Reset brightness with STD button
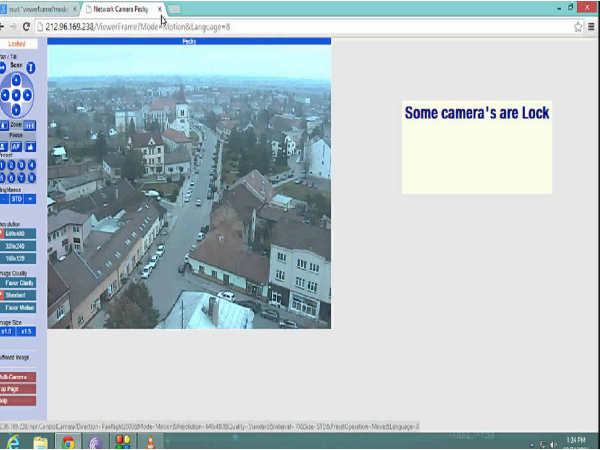This screenshot has height=450, width=600. [17, 199]
